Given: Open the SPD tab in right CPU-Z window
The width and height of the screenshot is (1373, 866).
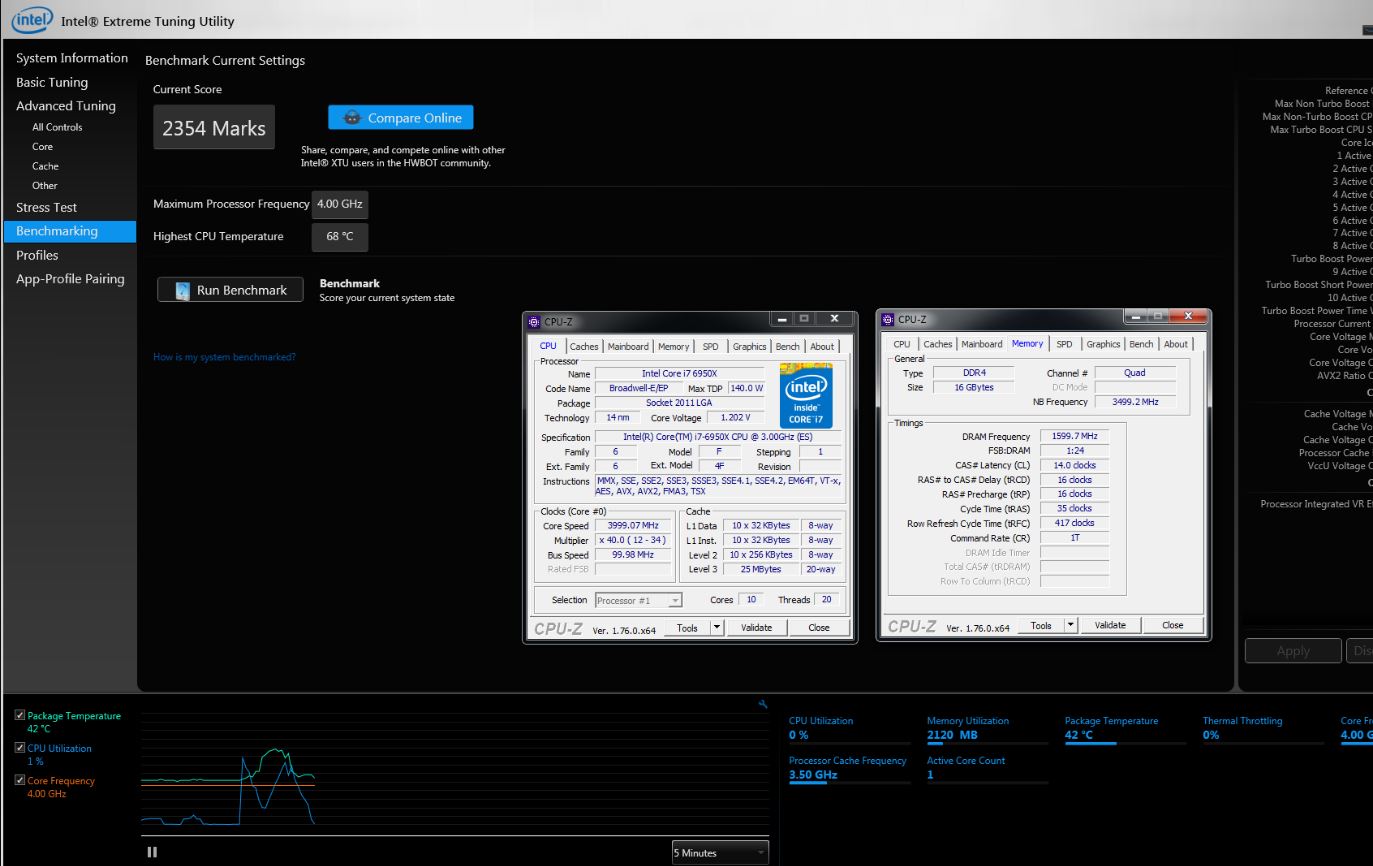Looking at the screenshot, I should [1064, 344].
